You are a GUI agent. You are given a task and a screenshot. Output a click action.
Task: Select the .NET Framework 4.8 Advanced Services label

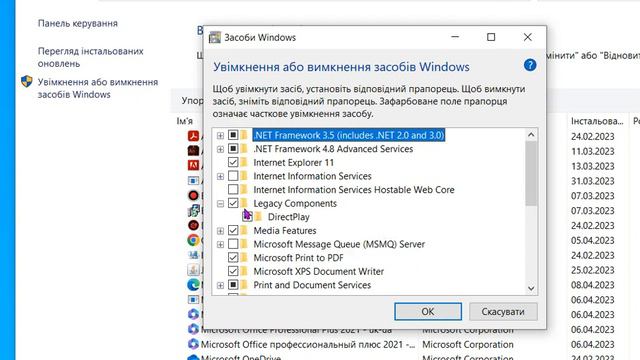coord(333,149)
